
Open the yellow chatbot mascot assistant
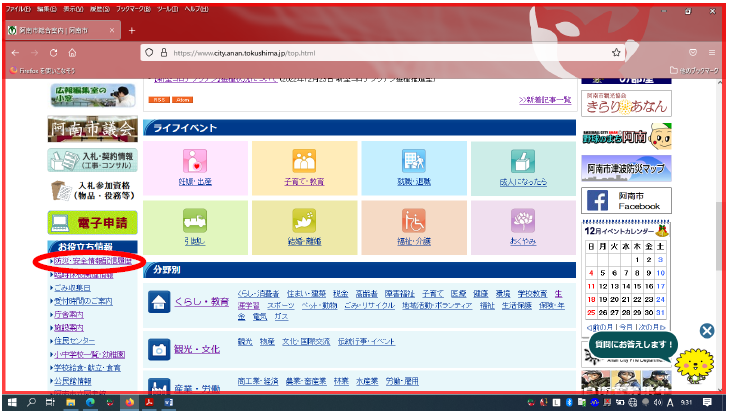click(x=694, y=366)
